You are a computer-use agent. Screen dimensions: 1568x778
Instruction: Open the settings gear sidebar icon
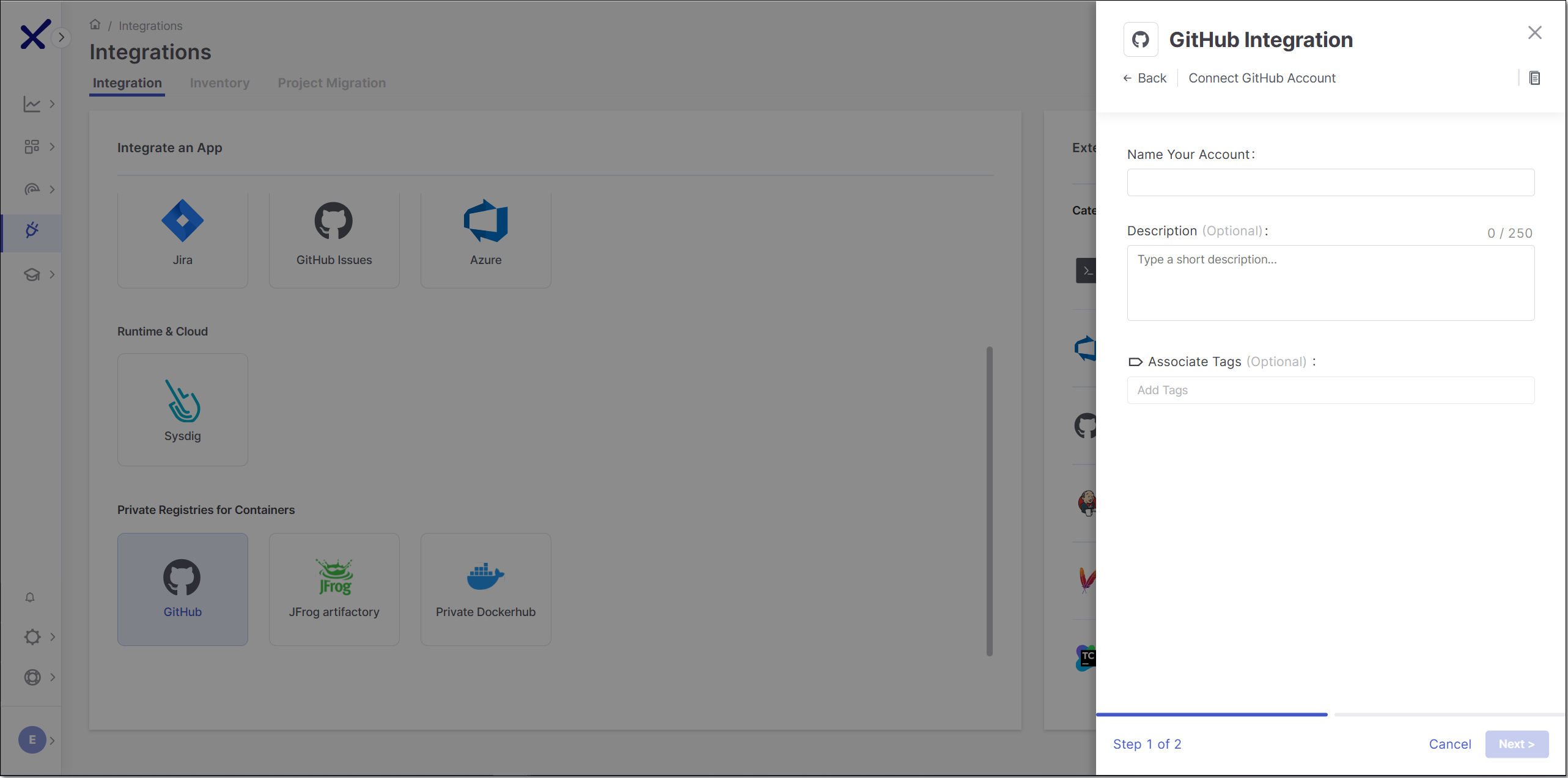[x=32, y=637]
